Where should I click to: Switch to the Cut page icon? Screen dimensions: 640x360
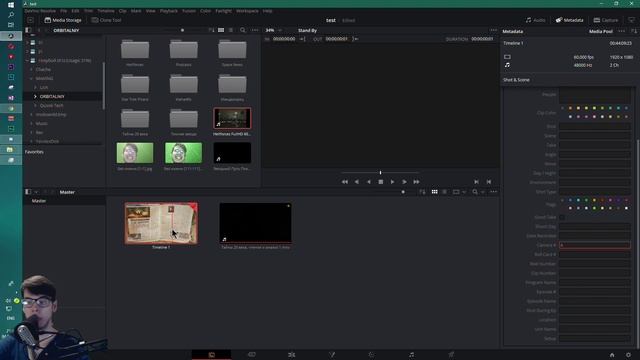click(251, 355)
